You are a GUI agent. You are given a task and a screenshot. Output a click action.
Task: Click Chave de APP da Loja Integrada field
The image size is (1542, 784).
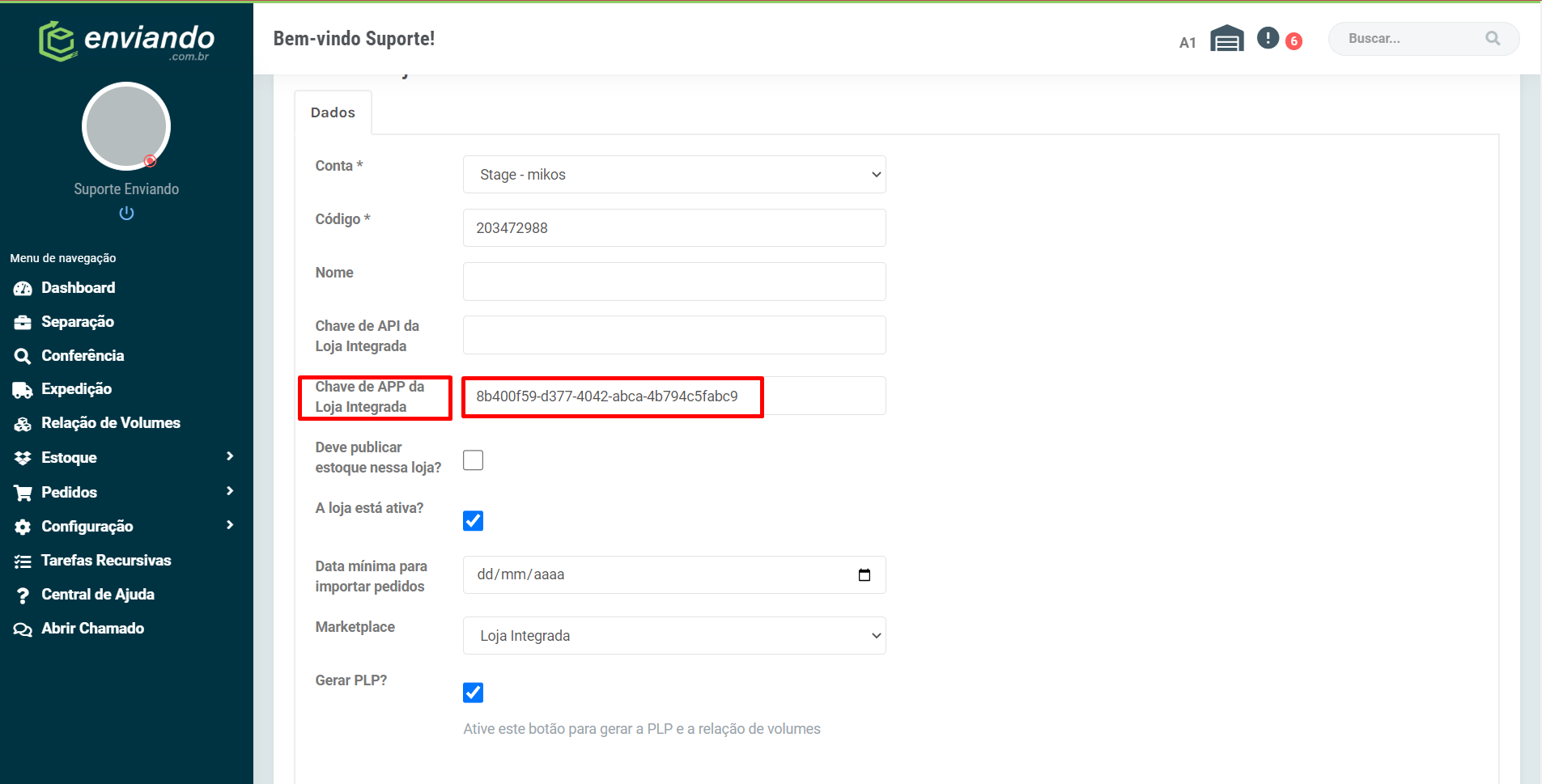coord(674,396)
